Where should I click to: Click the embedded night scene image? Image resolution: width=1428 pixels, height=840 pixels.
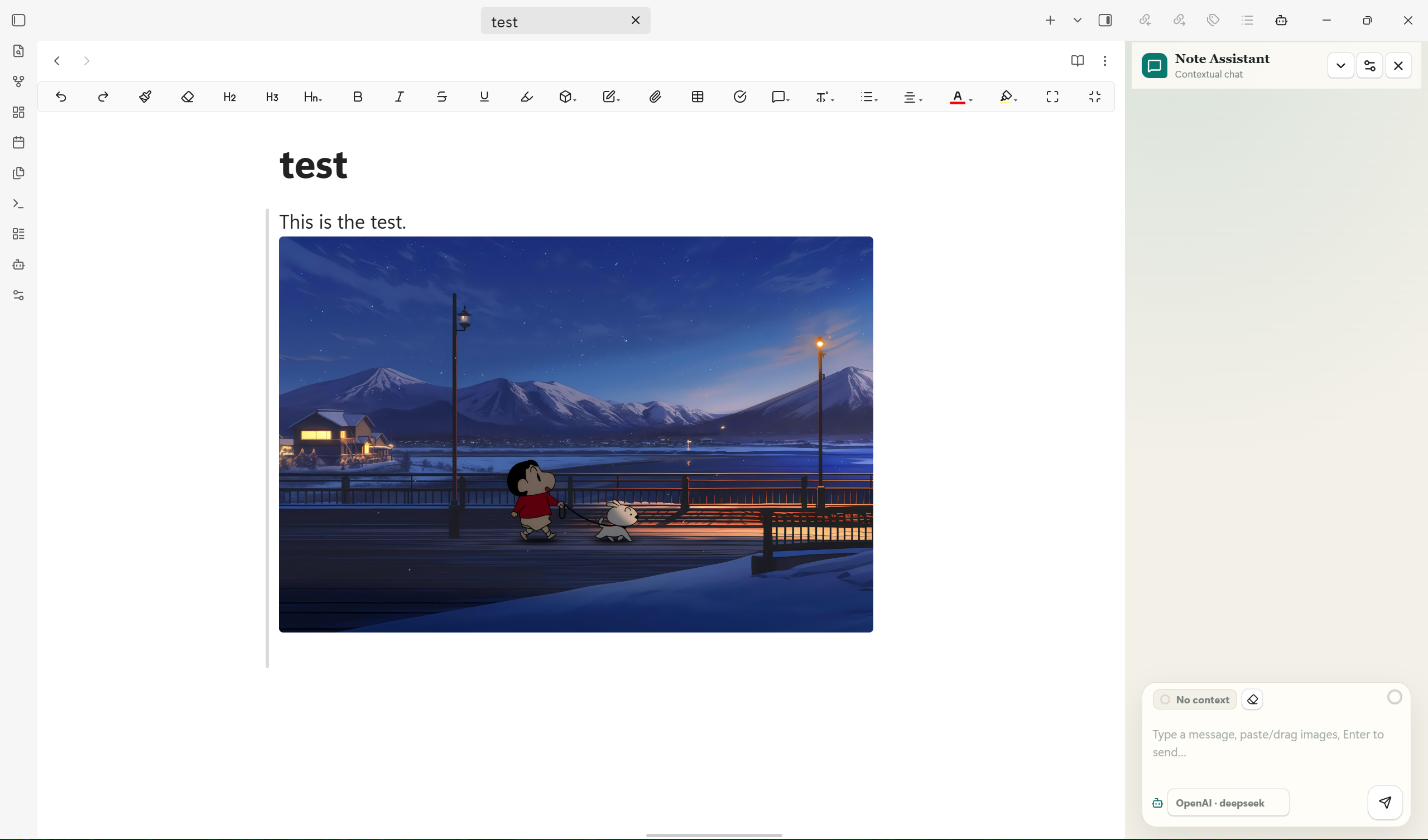click(x=576, y=435)
